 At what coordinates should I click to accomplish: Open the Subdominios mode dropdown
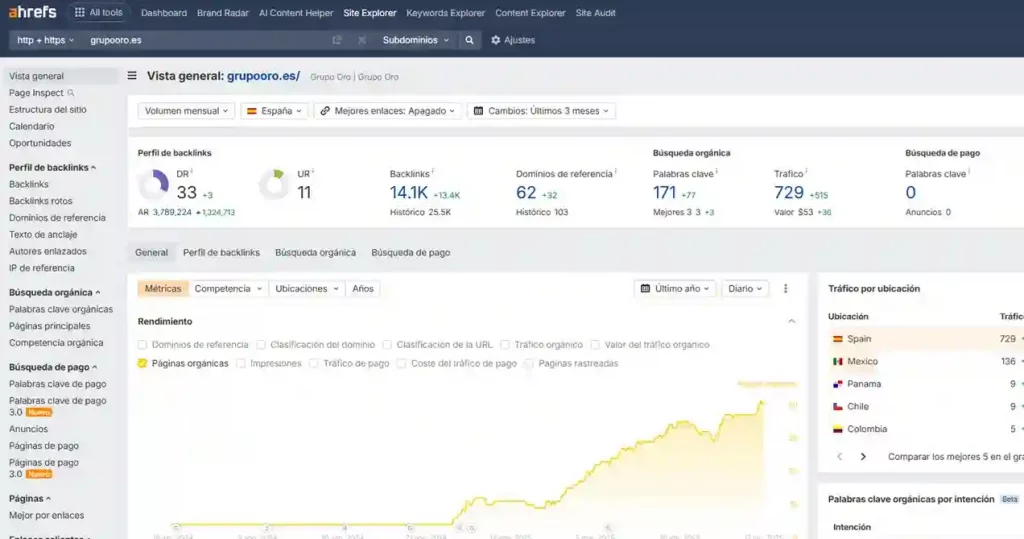tap(416, 40)
